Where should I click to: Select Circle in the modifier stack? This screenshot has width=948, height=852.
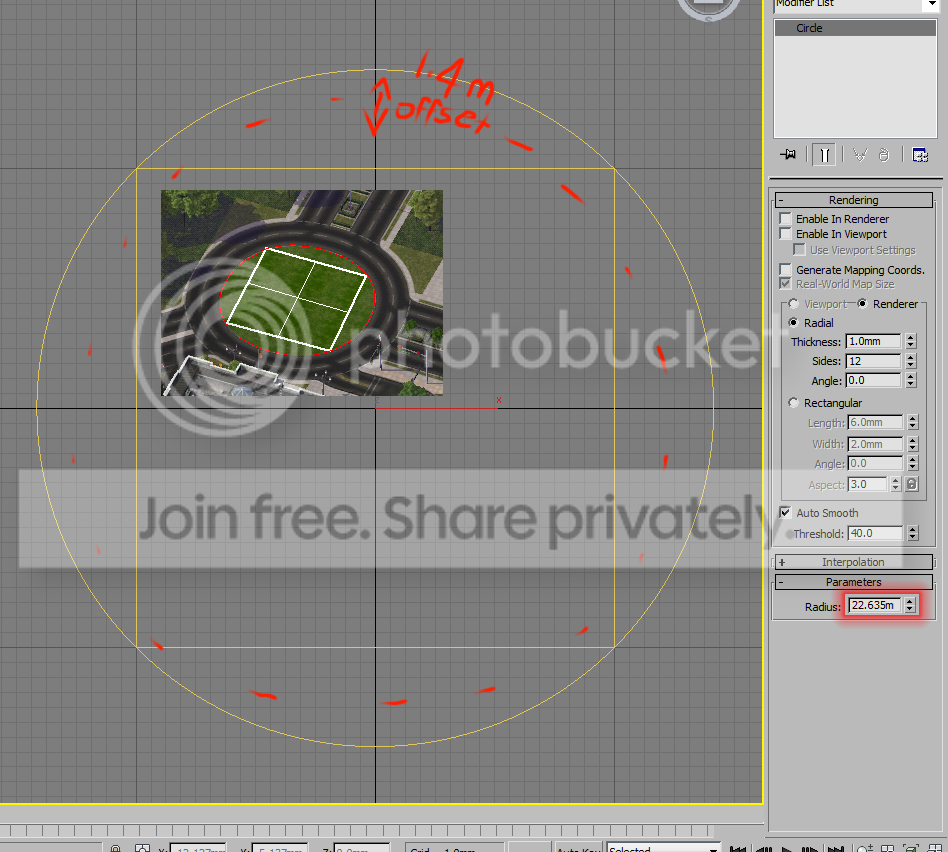click(x=855, y=28)
